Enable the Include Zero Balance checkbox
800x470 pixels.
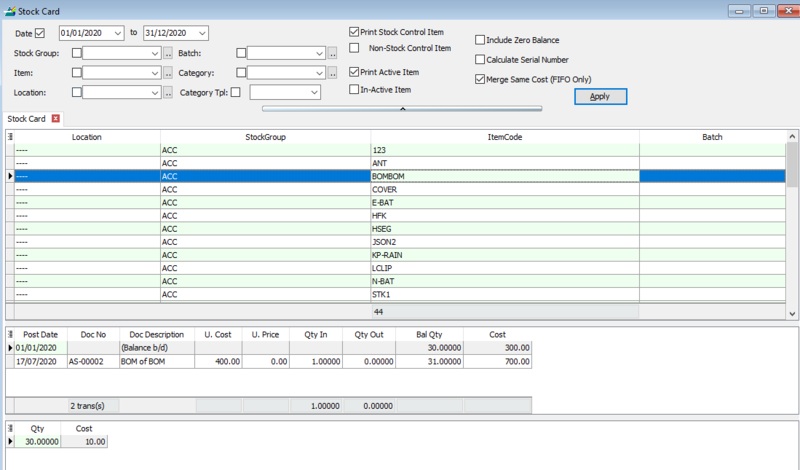(480, 40)
